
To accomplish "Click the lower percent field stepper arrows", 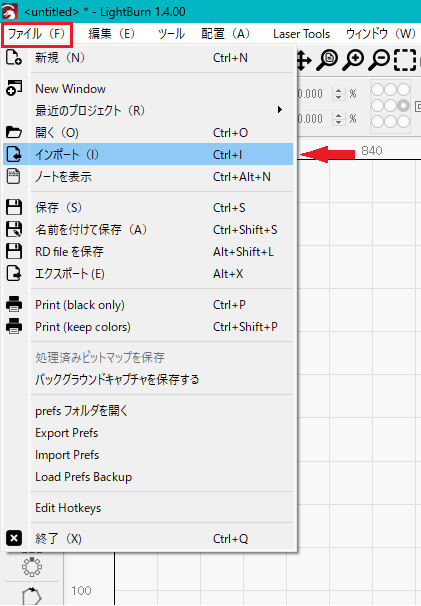I will point(338,118).
